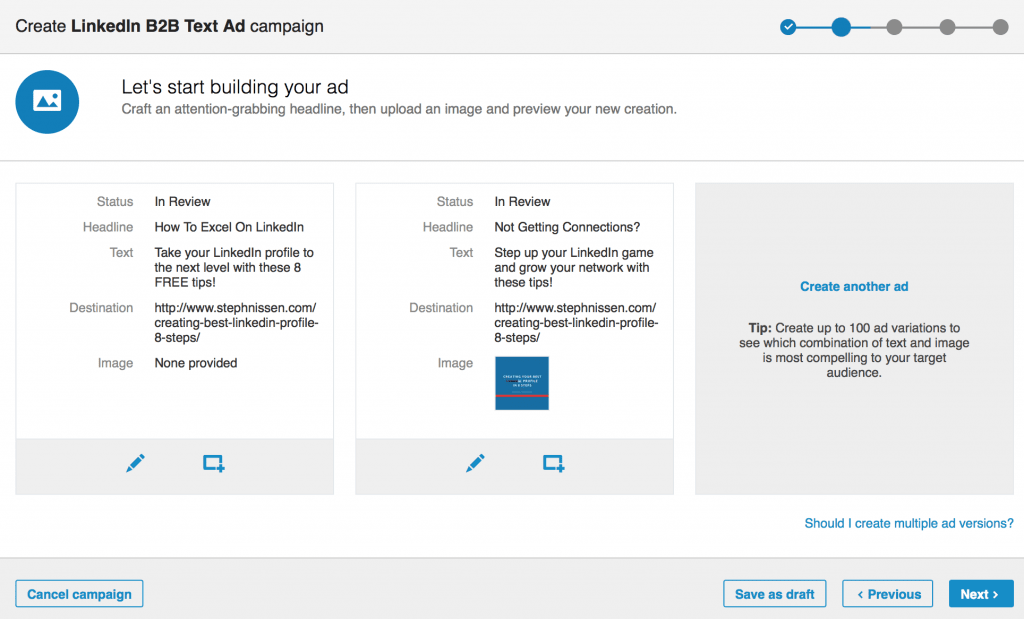Open the first ad's destination URL
The width and height of the screenshot is (1024, 619).
236,323
